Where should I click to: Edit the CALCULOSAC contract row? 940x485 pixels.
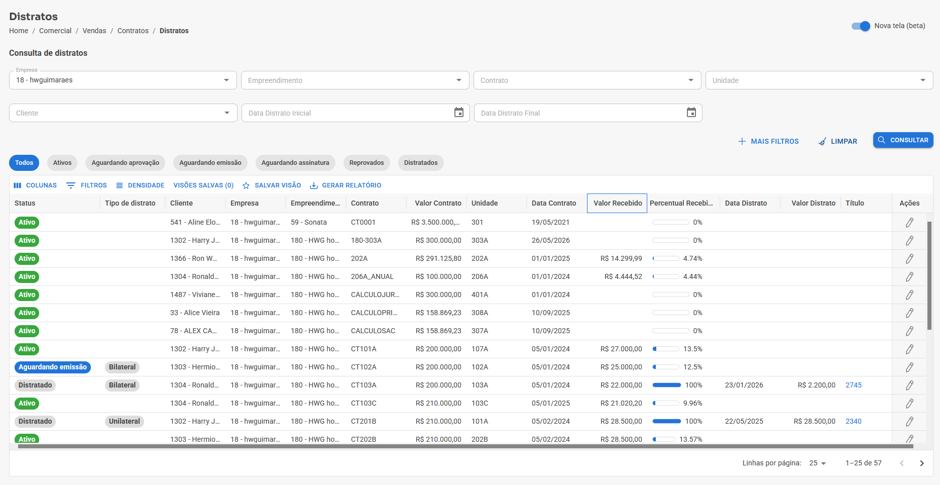point(909,331)
